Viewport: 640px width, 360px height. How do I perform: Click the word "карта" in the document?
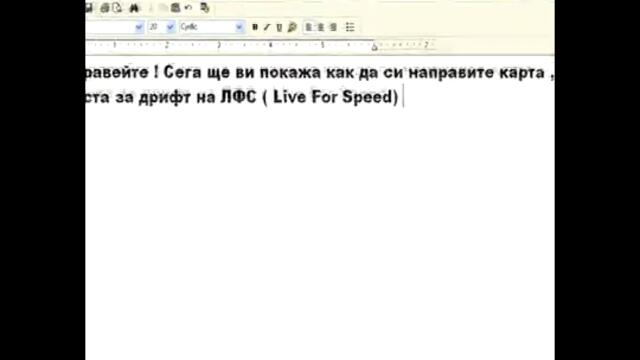coord(522,73)
